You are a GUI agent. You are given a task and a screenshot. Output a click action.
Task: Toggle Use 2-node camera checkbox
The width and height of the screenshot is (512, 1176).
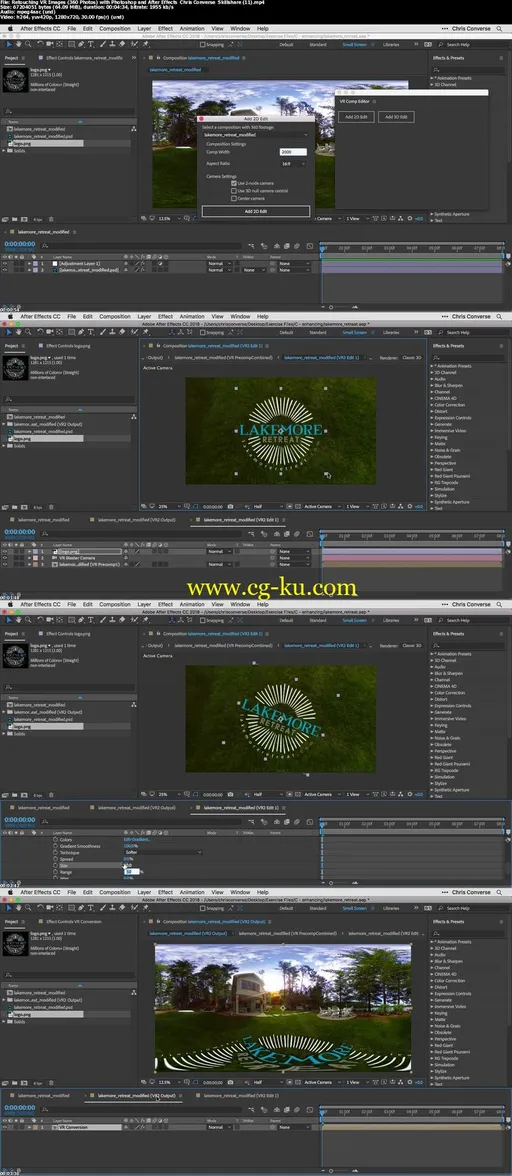[234, 183]
